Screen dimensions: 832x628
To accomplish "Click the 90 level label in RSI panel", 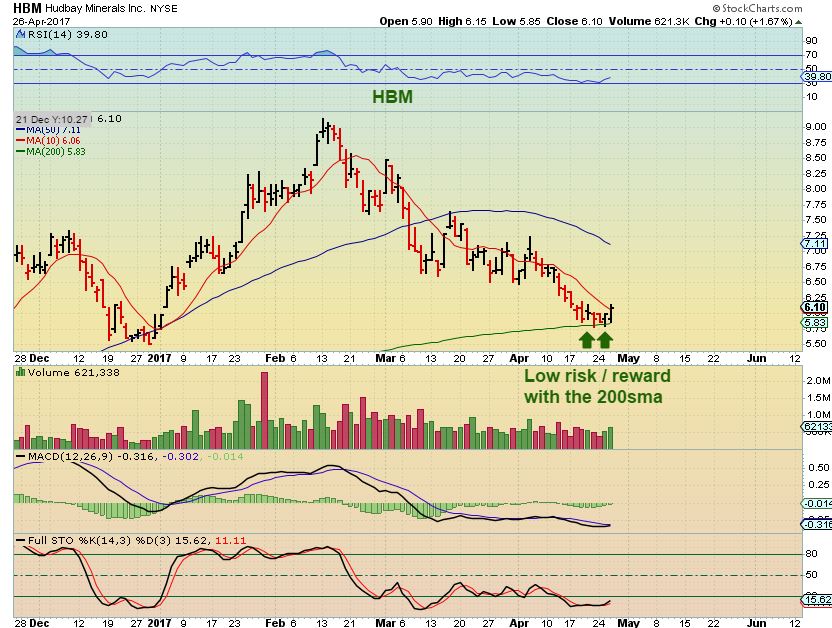I will (x=811, y=41).
